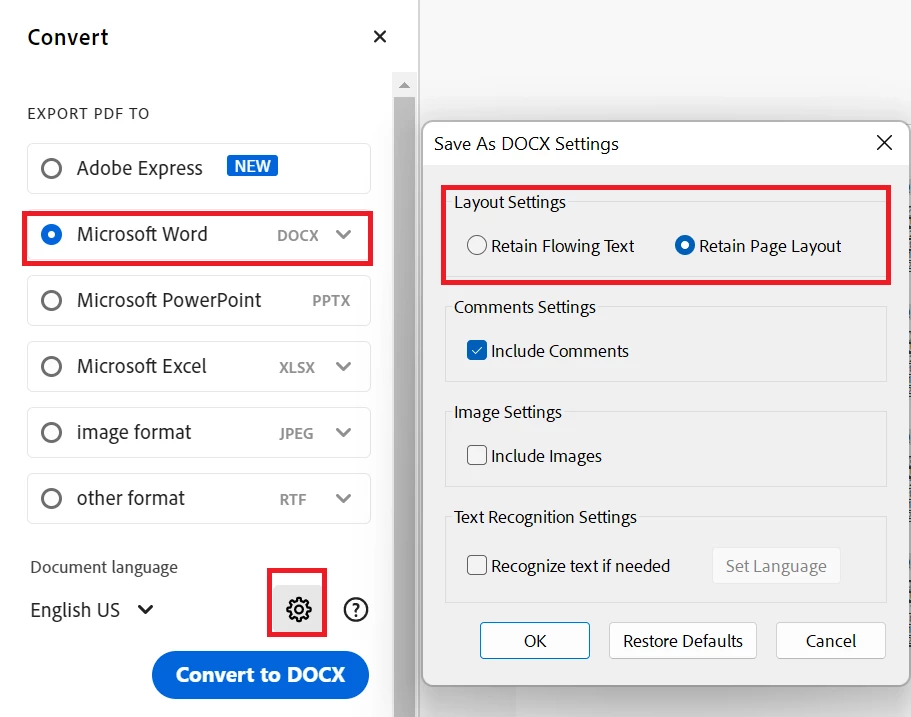Click the Set Language button
The image size is (911, 717).
(x=776, y=565)
